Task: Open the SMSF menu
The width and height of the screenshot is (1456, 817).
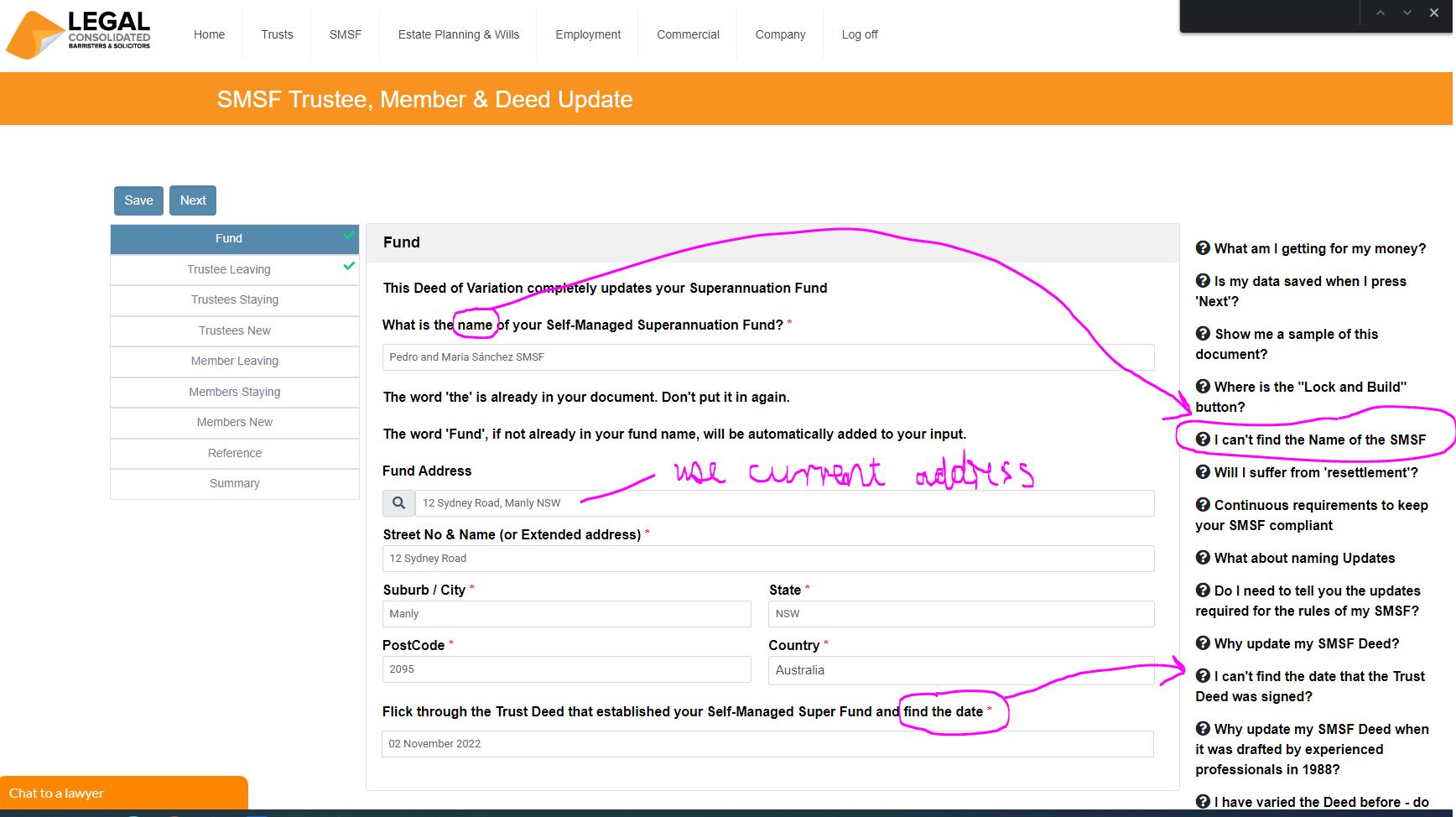Action: (x=345, y=34)
